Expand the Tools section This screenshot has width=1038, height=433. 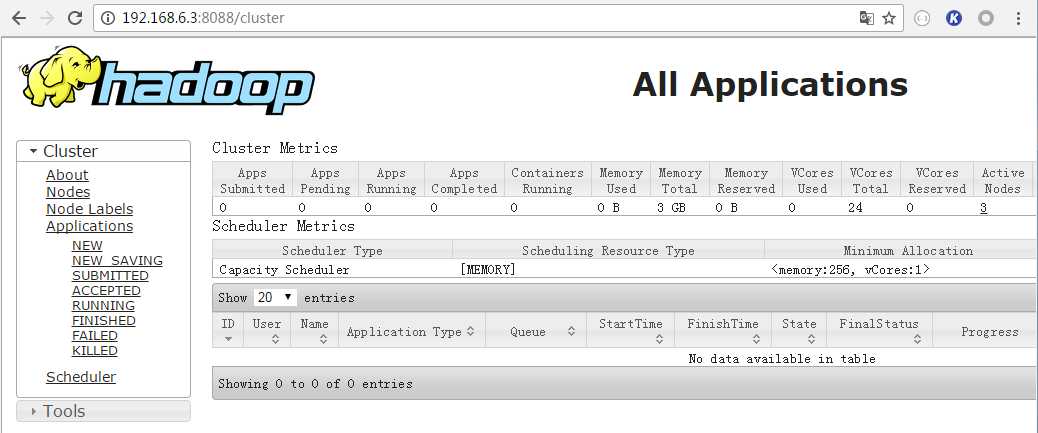[103, 411]
